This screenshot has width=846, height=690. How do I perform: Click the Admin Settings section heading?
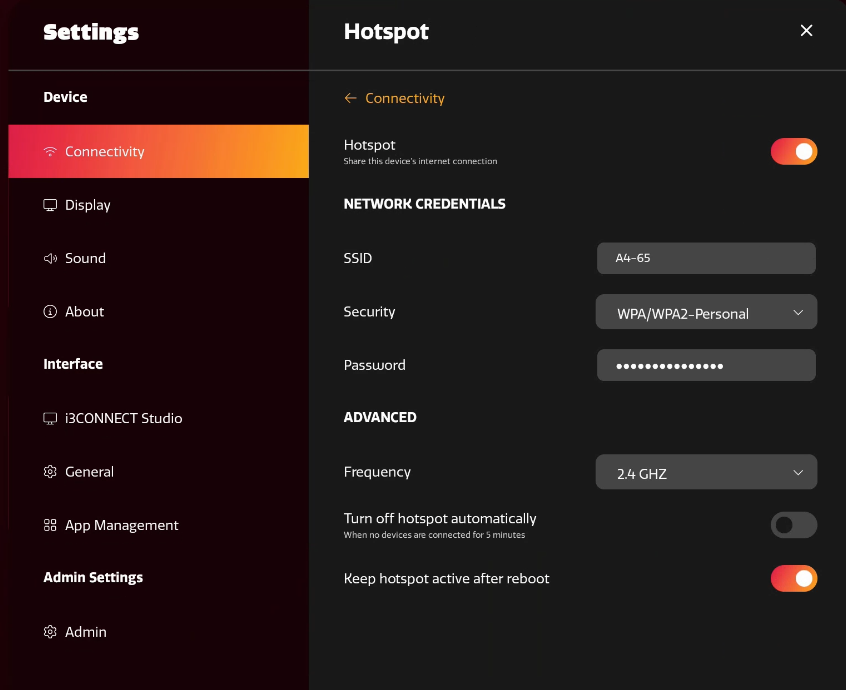pos(93,578)
